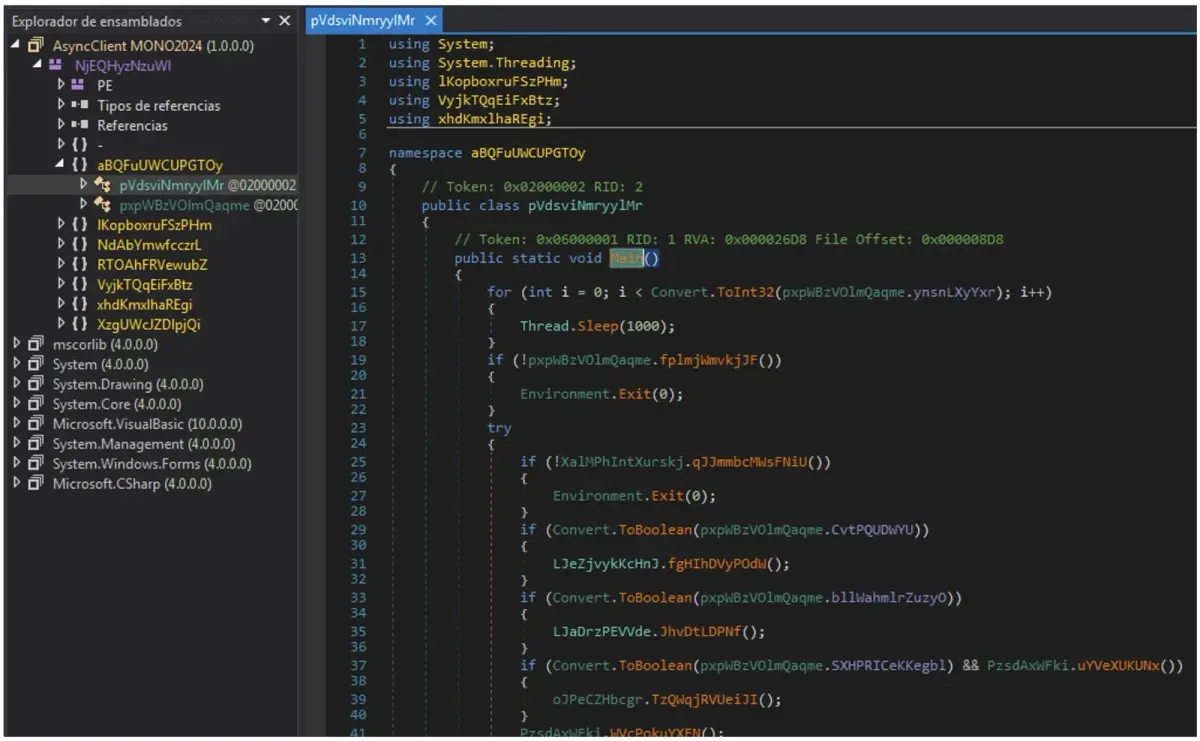Click the class icon of pxpWBzVOlmQaqme in tree
The image size is (1200, 741).
(102, 205)
